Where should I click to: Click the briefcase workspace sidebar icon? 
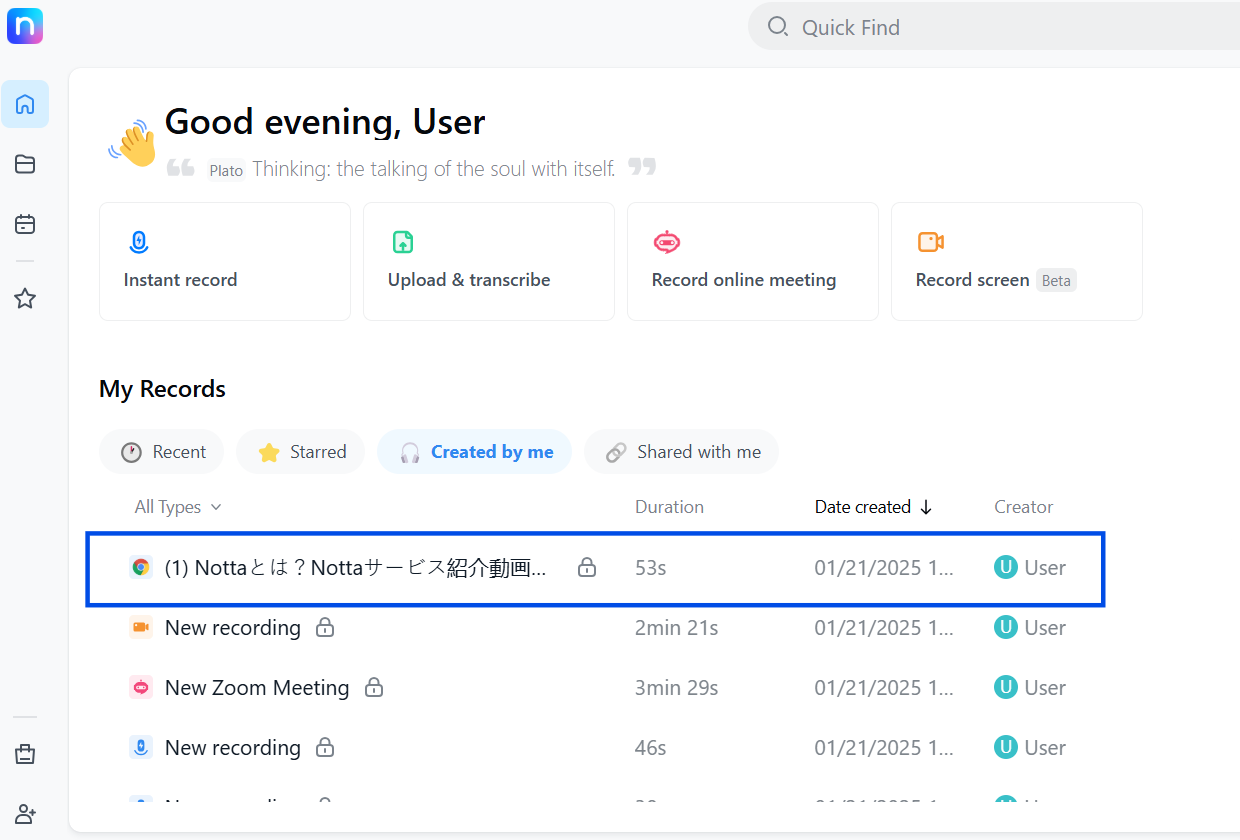pyautogui.click(x=25, y=755)
